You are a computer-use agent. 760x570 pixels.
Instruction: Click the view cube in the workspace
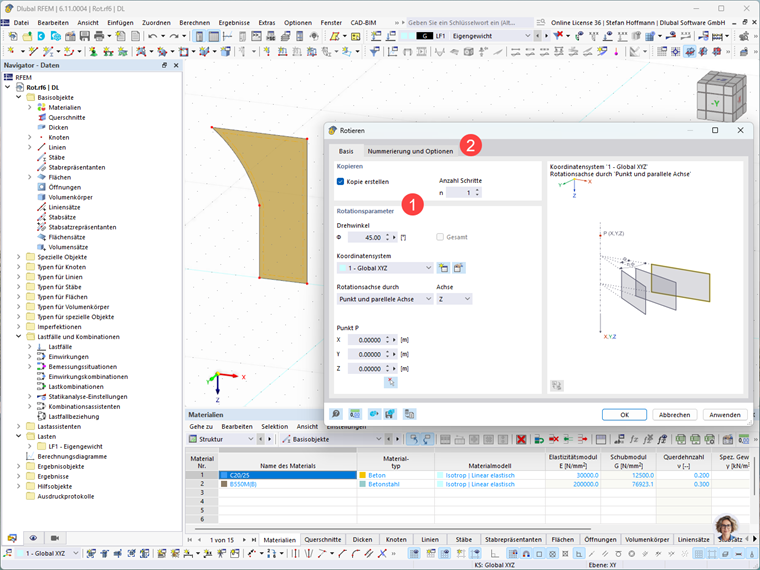pyautogui.click(x=721, y=97)
